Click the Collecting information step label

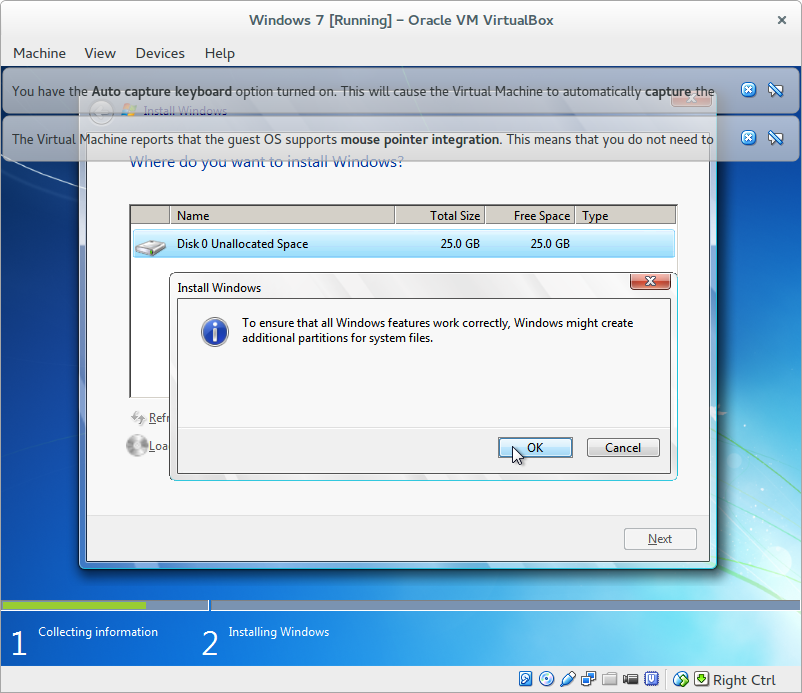click(98, 632)
